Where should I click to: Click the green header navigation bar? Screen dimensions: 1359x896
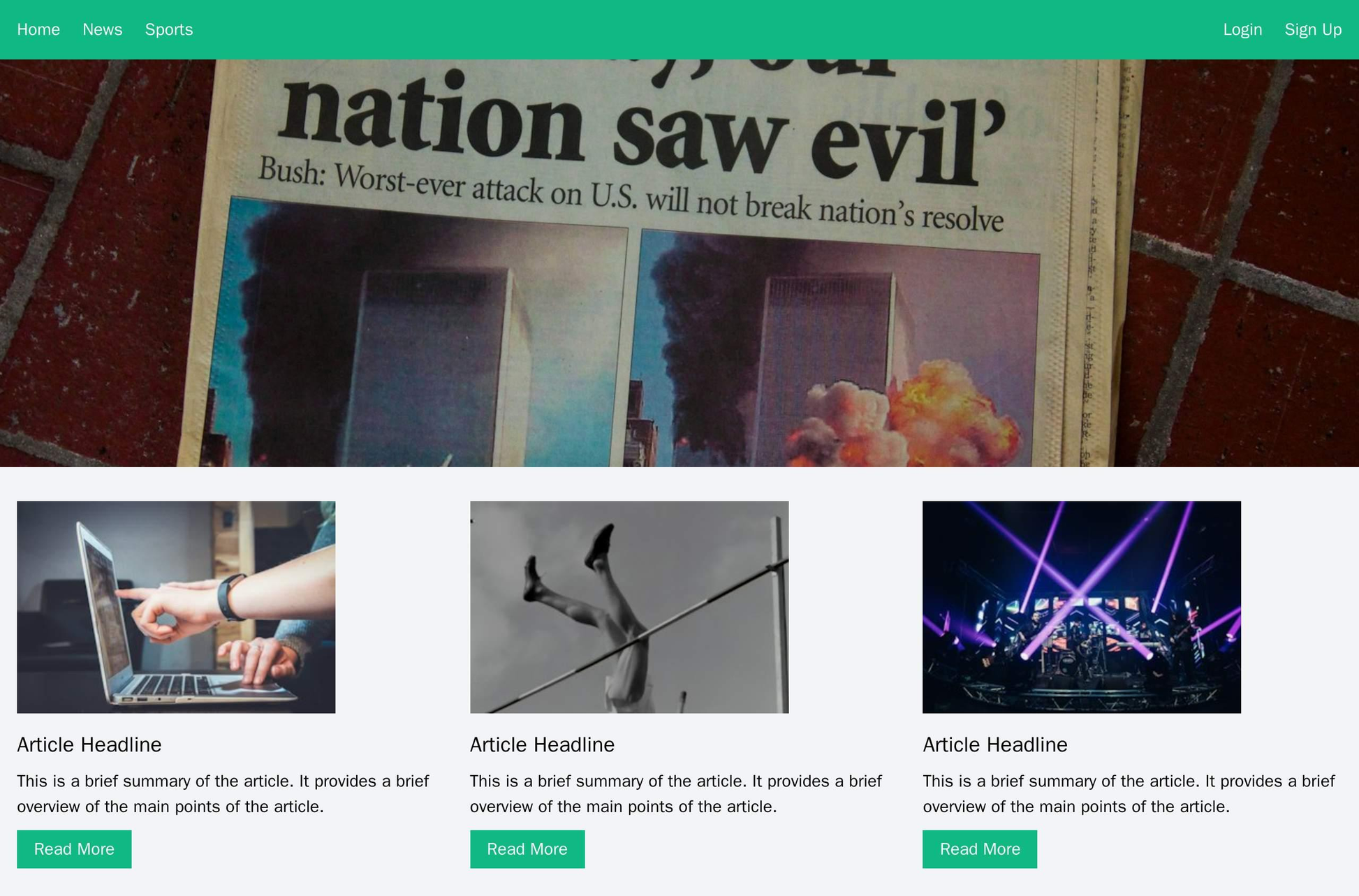tap(679, 29)
